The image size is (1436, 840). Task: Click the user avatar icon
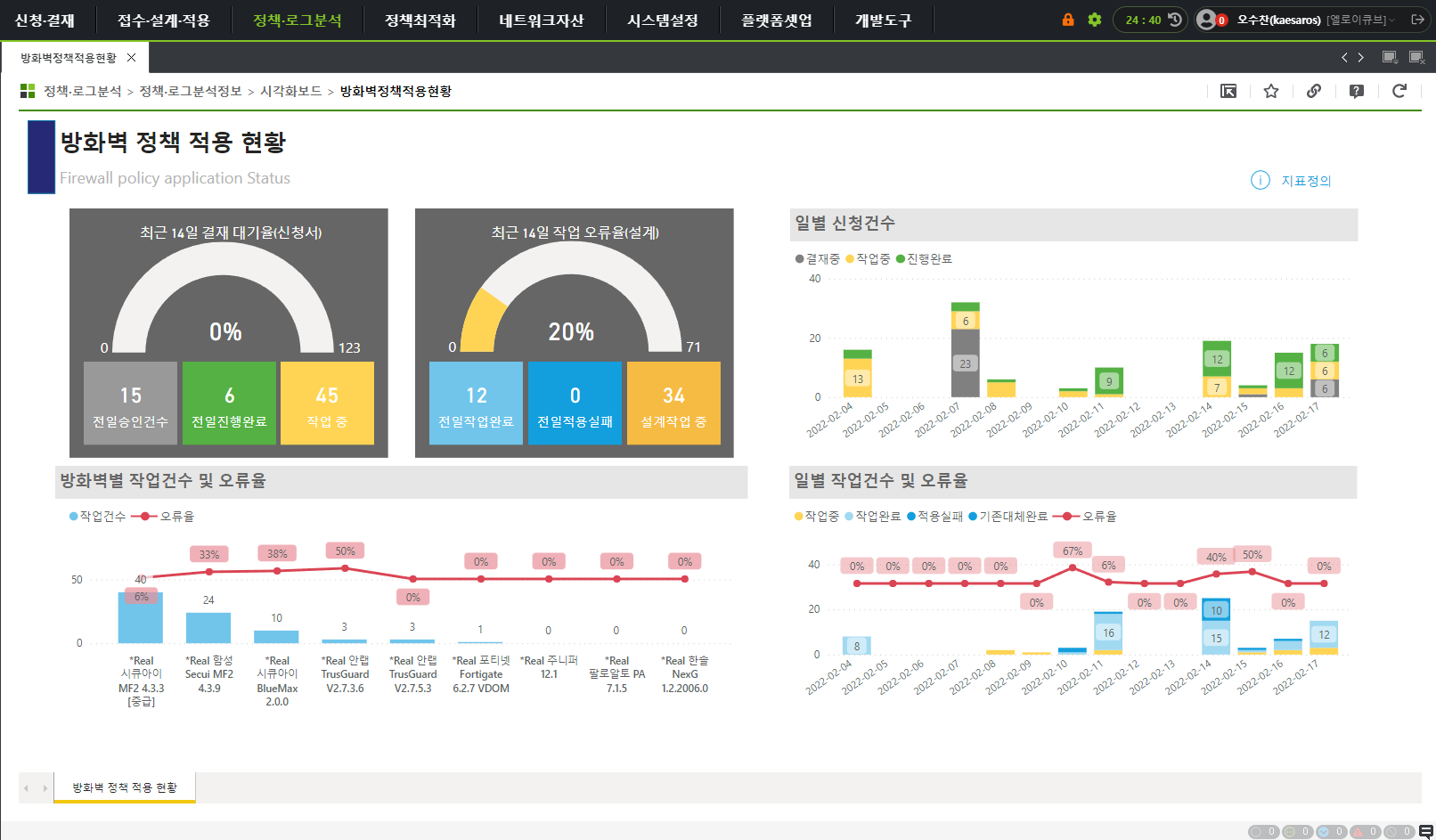pyautogui.click(x=1206, y=20)
